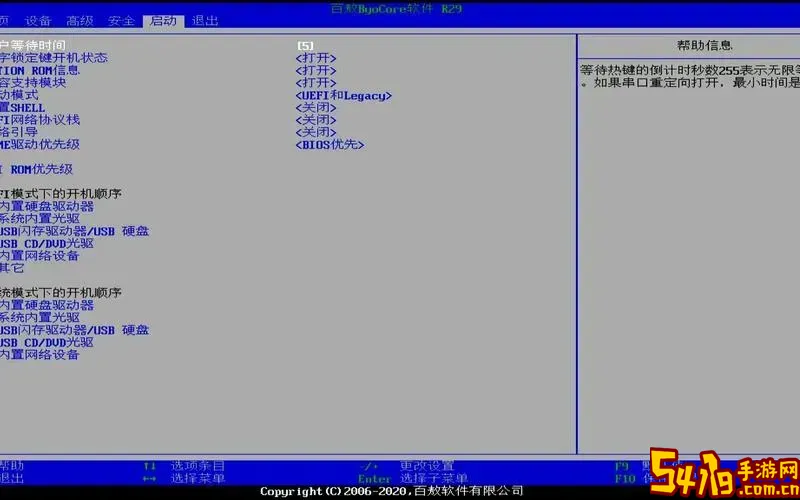Select the 等待时间 setting label
800x500 pixels.
click(33, 45)
